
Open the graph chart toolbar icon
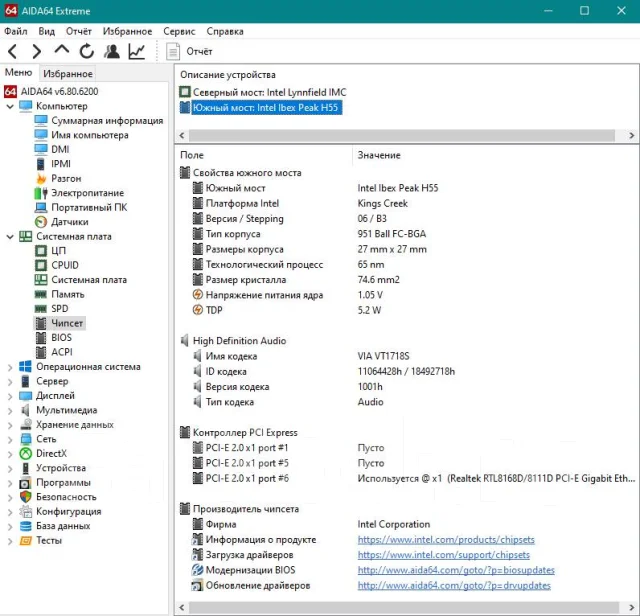137,51
